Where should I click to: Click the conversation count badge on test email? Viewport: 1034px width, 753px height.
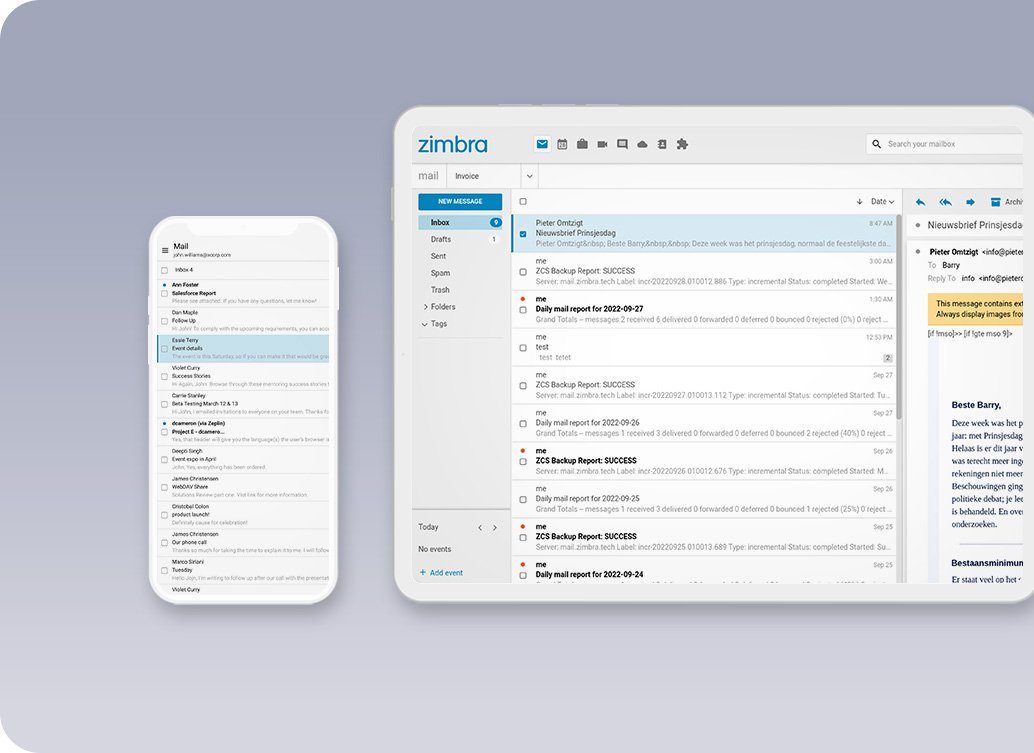[x=888, y=358]
